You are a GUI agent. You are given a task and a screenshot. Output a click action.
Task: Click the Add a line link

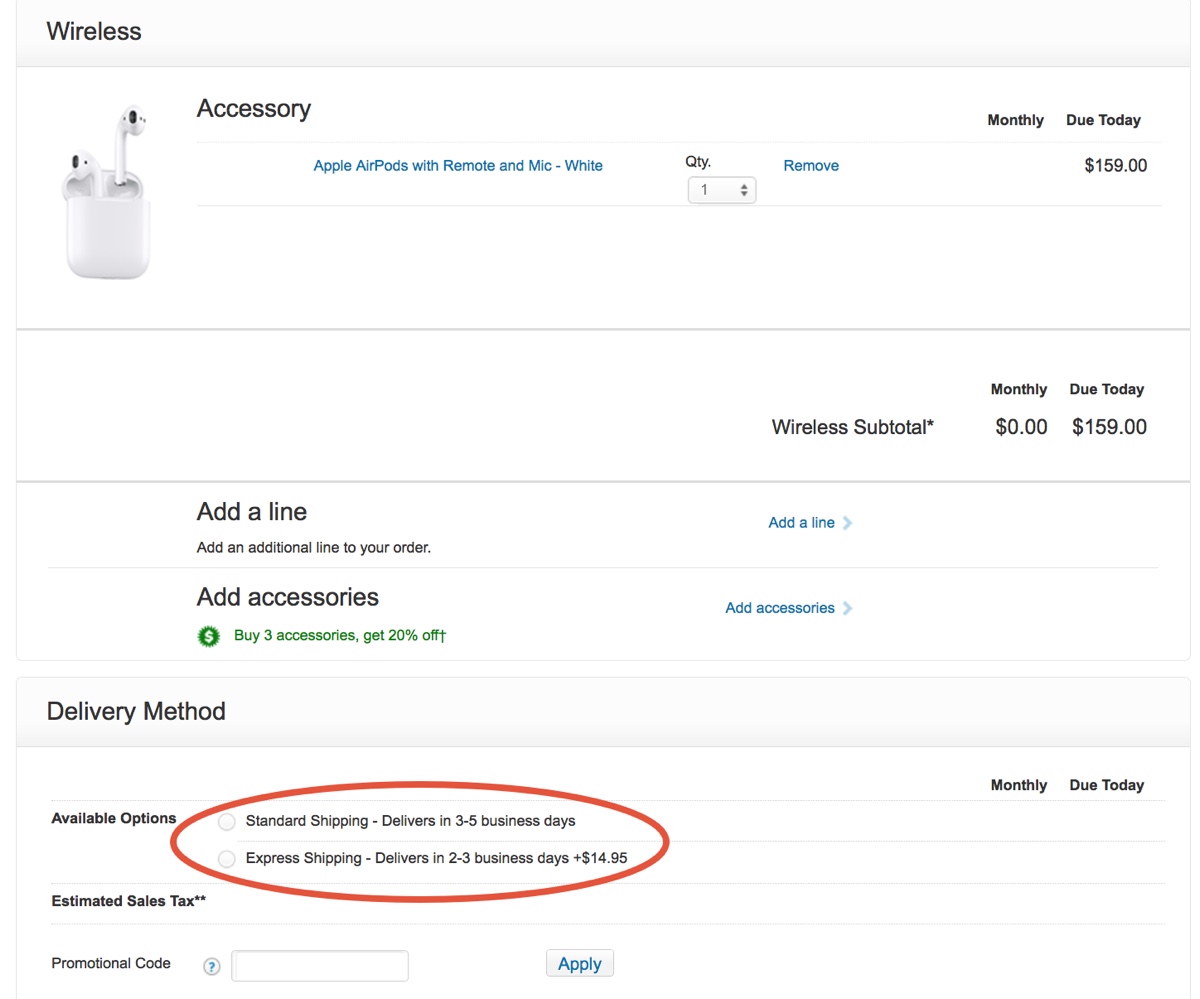[801, 522]
